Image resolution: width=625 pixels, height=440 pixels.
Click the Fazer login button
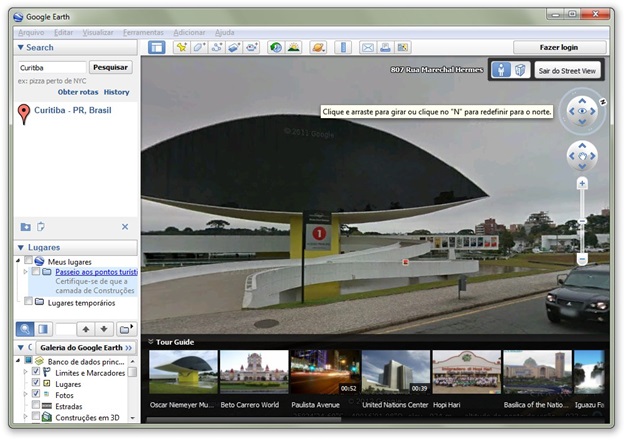559,47
